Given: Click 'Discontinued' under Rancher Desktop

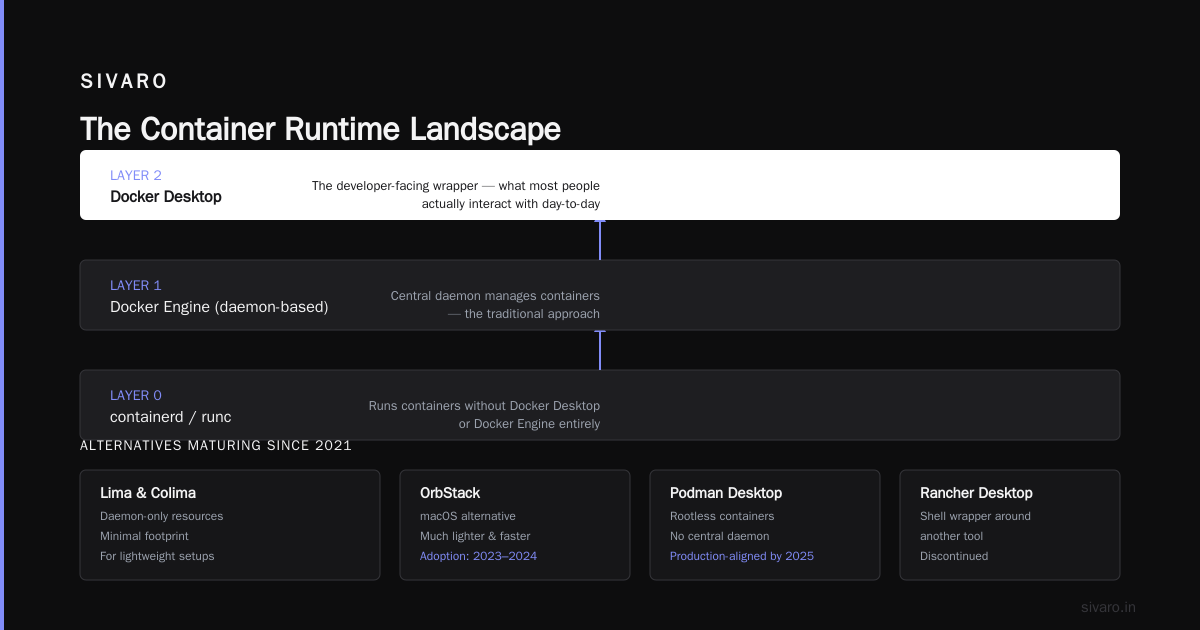Looking at the screenshot, I should click(954, 556).
